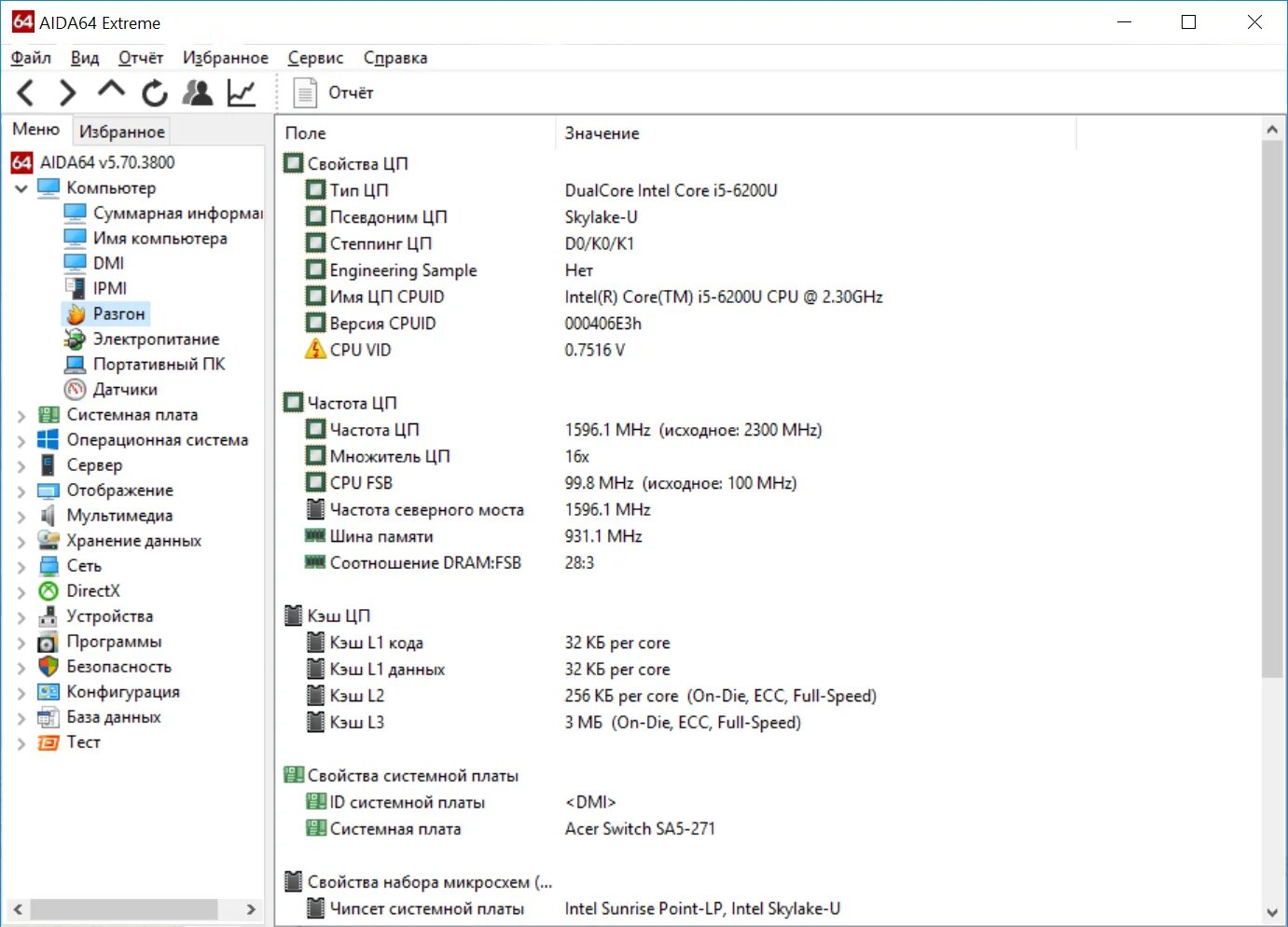This screenshot has height=927, width=1288.
Task: Collapse the Компьютер tree node
Action: click(21, 188)
